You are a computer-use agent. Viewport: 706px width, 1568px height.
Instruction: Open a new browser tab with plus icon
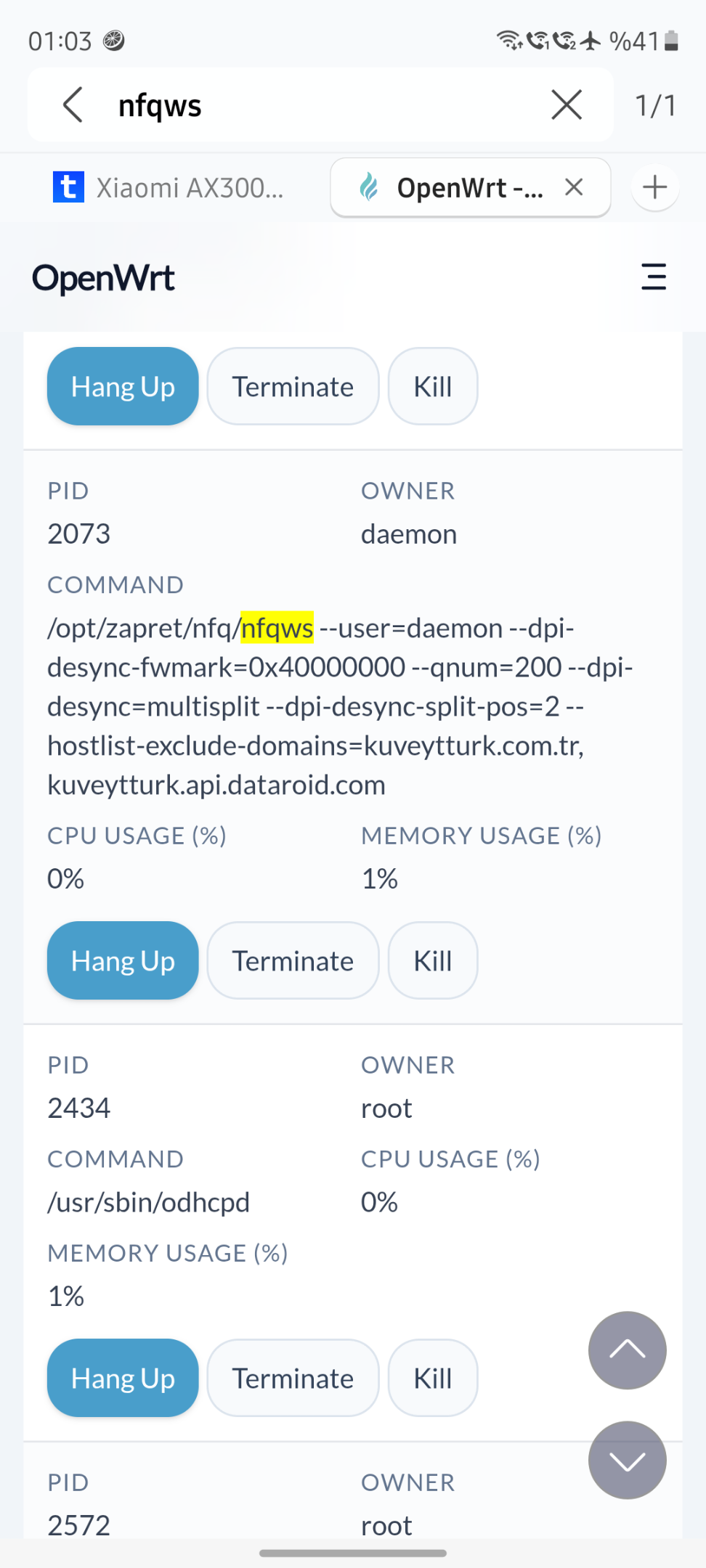coord(655,187)
